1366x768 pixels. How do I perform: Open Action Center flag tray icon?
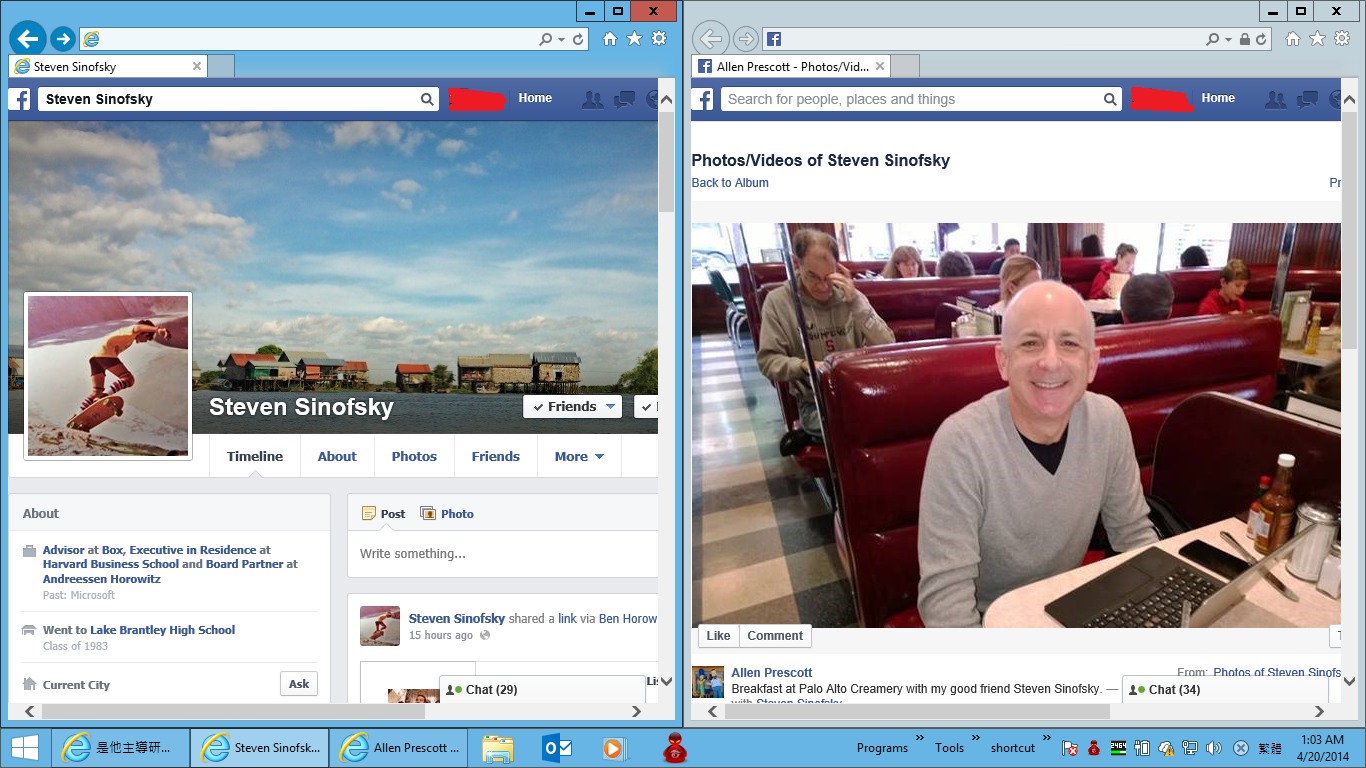[1069, 748]
